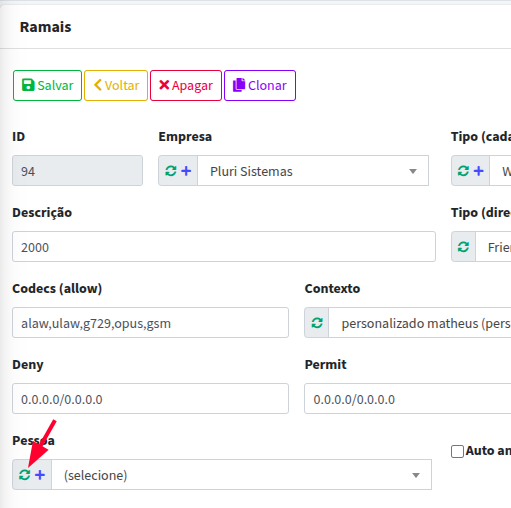
Task: Refresh the Contexto list icon
Action: (317, 323)
